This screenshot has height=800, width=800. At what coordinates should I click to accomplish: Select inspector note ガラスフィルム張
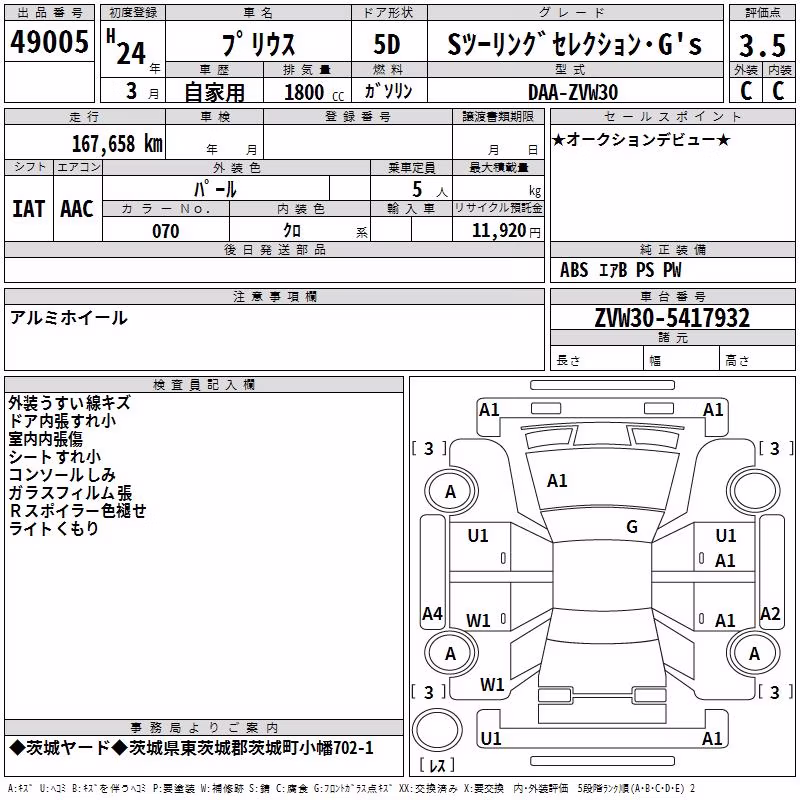70,492
